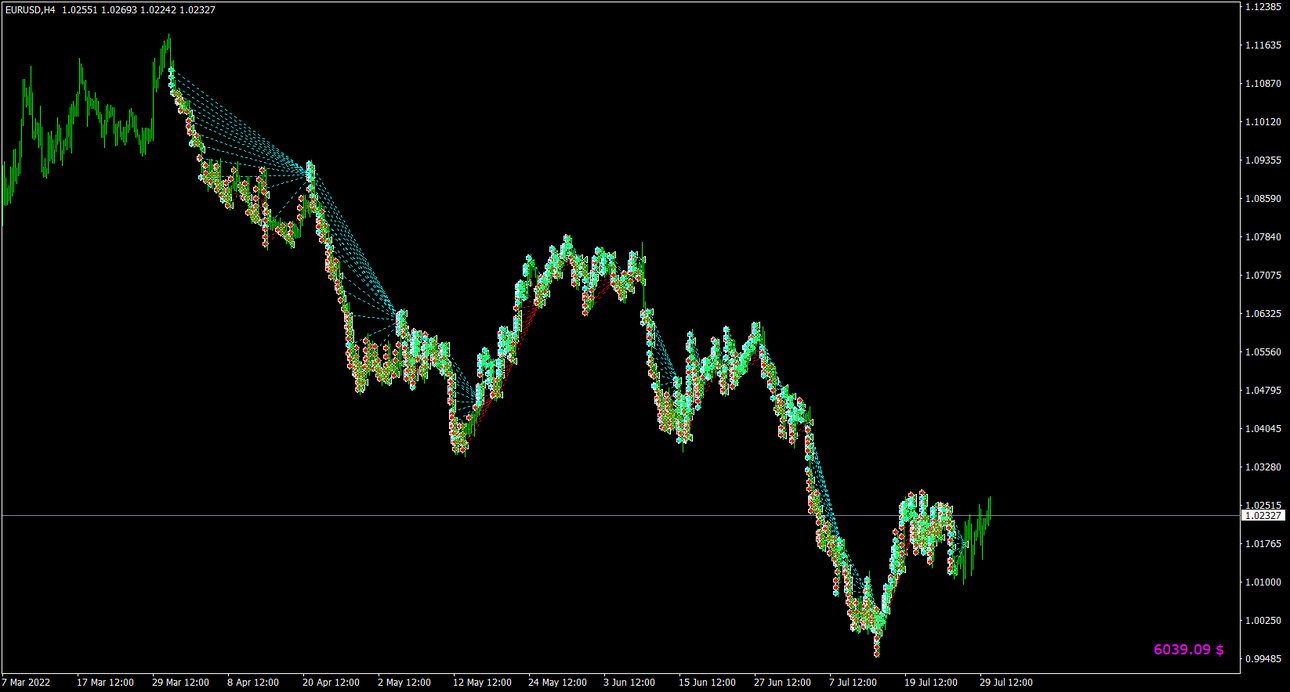Click the 1.10870 price axis label
This screenshot has width=1290, height=692.
tap(1263, 84)
